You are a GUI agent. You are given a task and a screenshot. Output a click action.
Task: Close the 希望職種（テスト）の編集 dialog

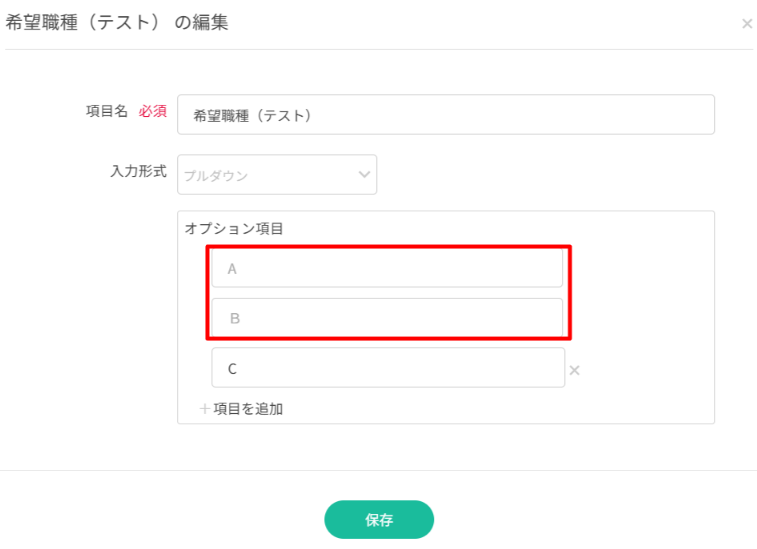(747, 23)
